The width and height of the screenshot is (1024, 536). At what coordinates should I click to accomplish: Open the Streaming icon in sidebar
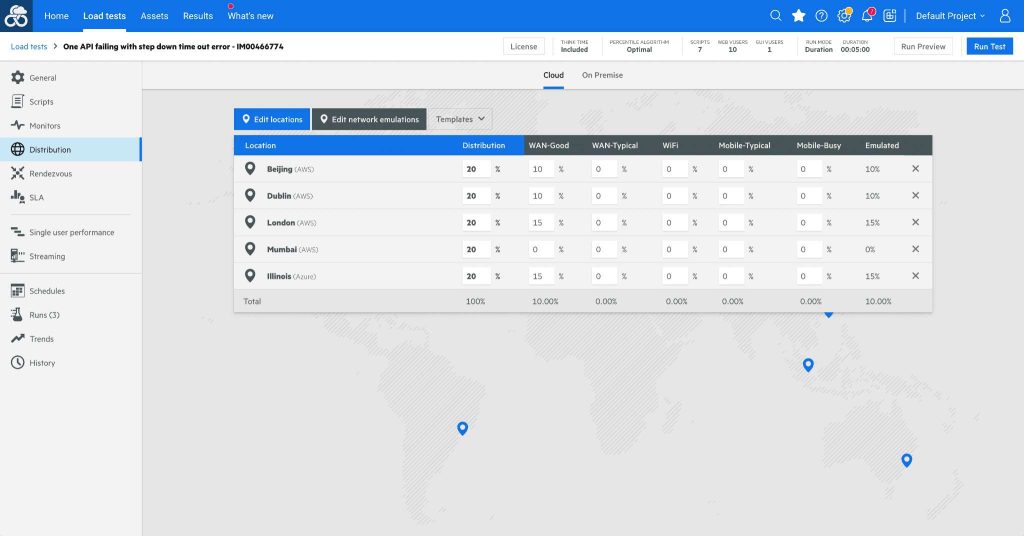(x=18, y=256)
